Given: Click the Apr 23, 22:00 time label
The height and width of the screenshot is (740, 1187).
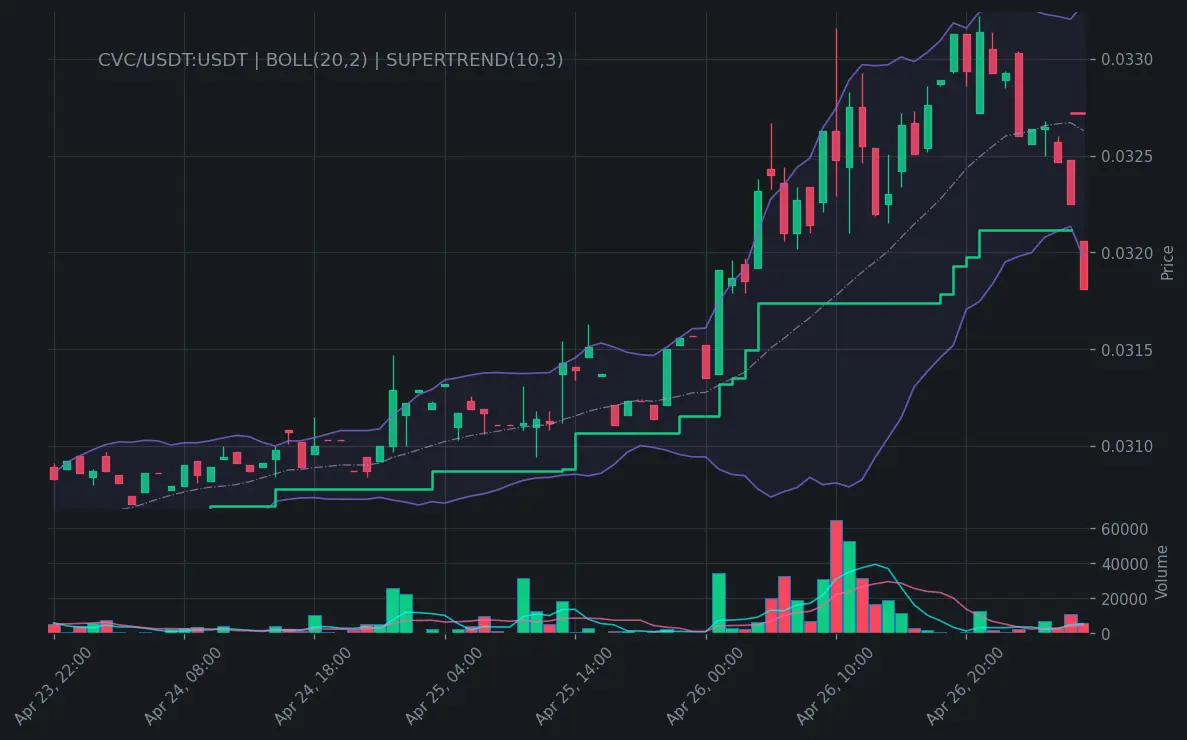Looking at the screenshot, I should coord(53,686).
